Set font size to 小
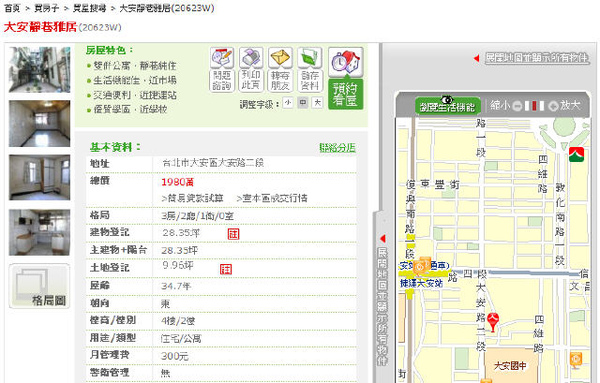 tap(288, 103)
